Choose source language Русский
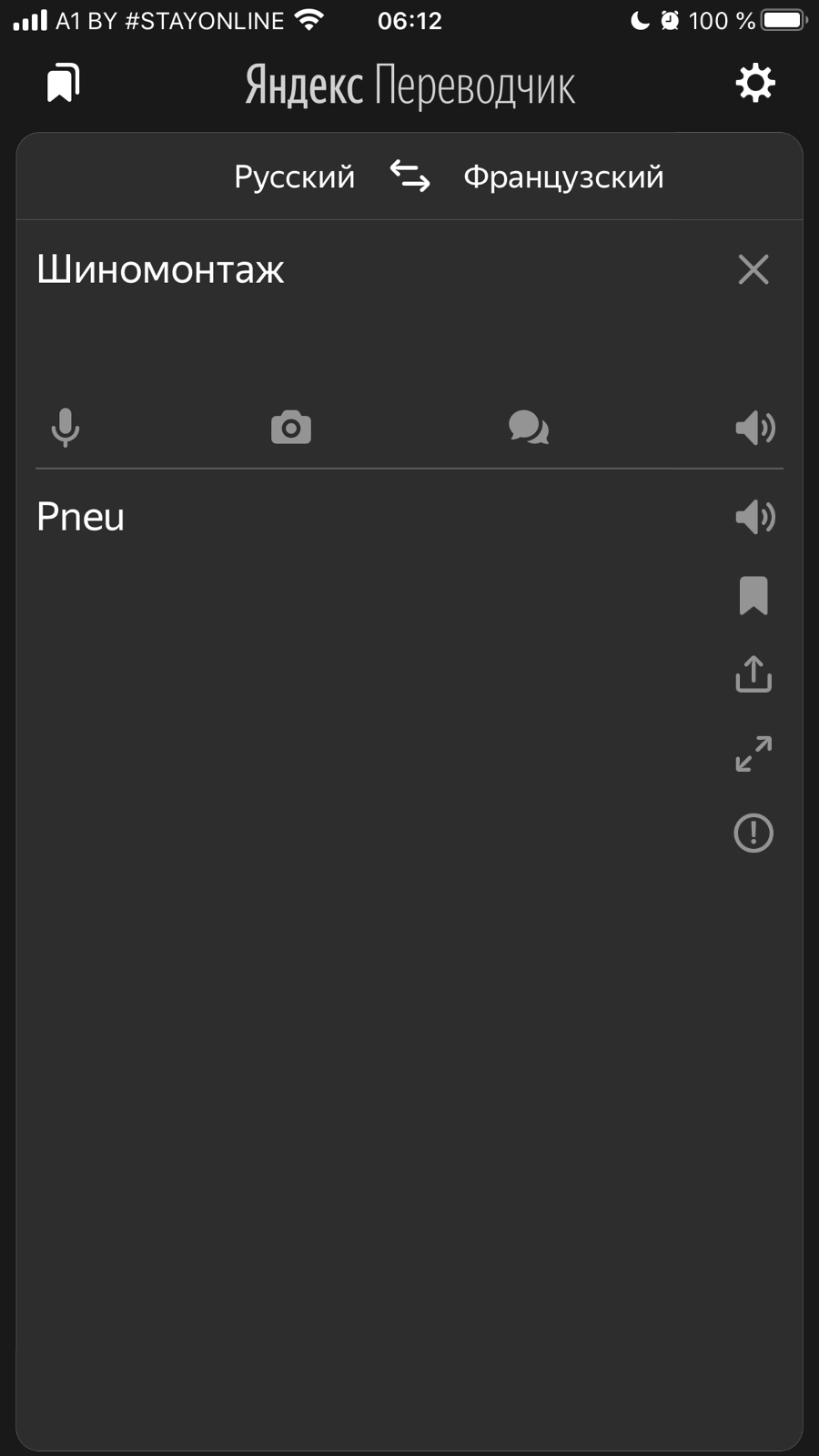This screenshot has width=819, height=1456. tap(294, 177)
